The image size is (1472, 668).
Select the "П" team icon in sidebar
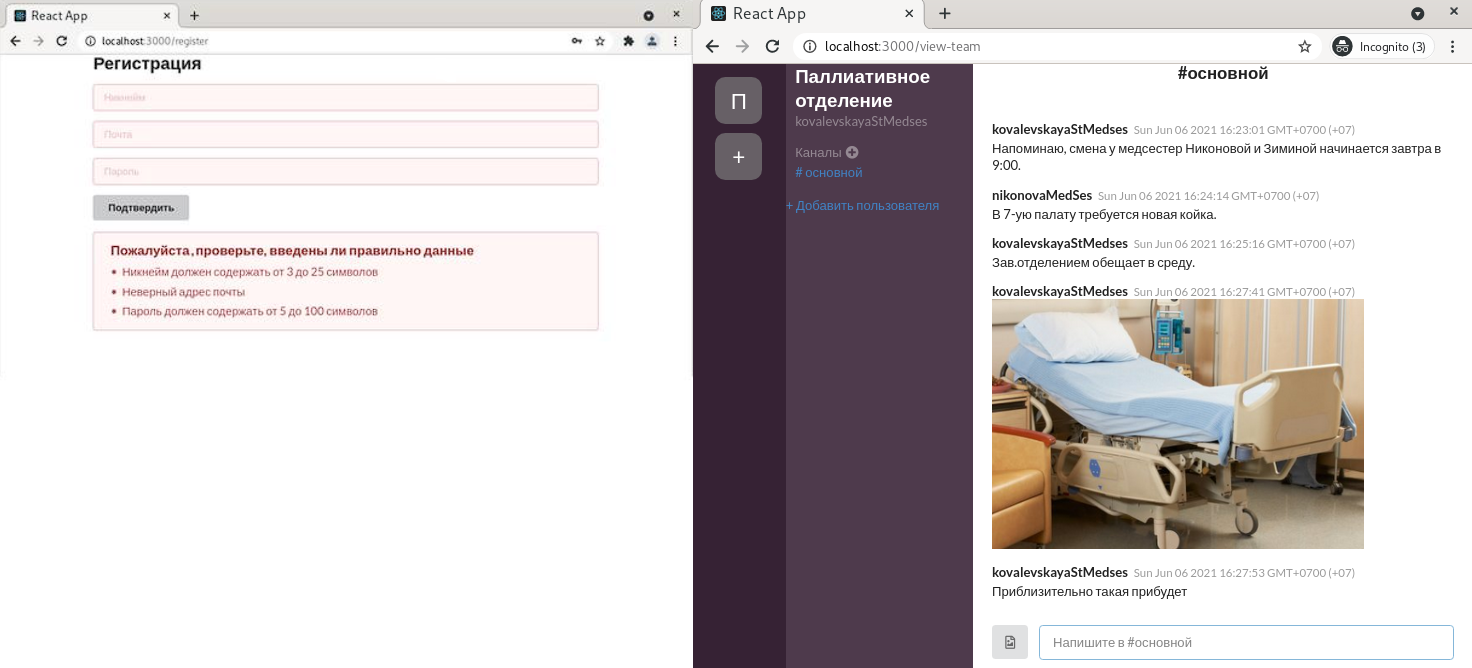[x=738, y=100]
